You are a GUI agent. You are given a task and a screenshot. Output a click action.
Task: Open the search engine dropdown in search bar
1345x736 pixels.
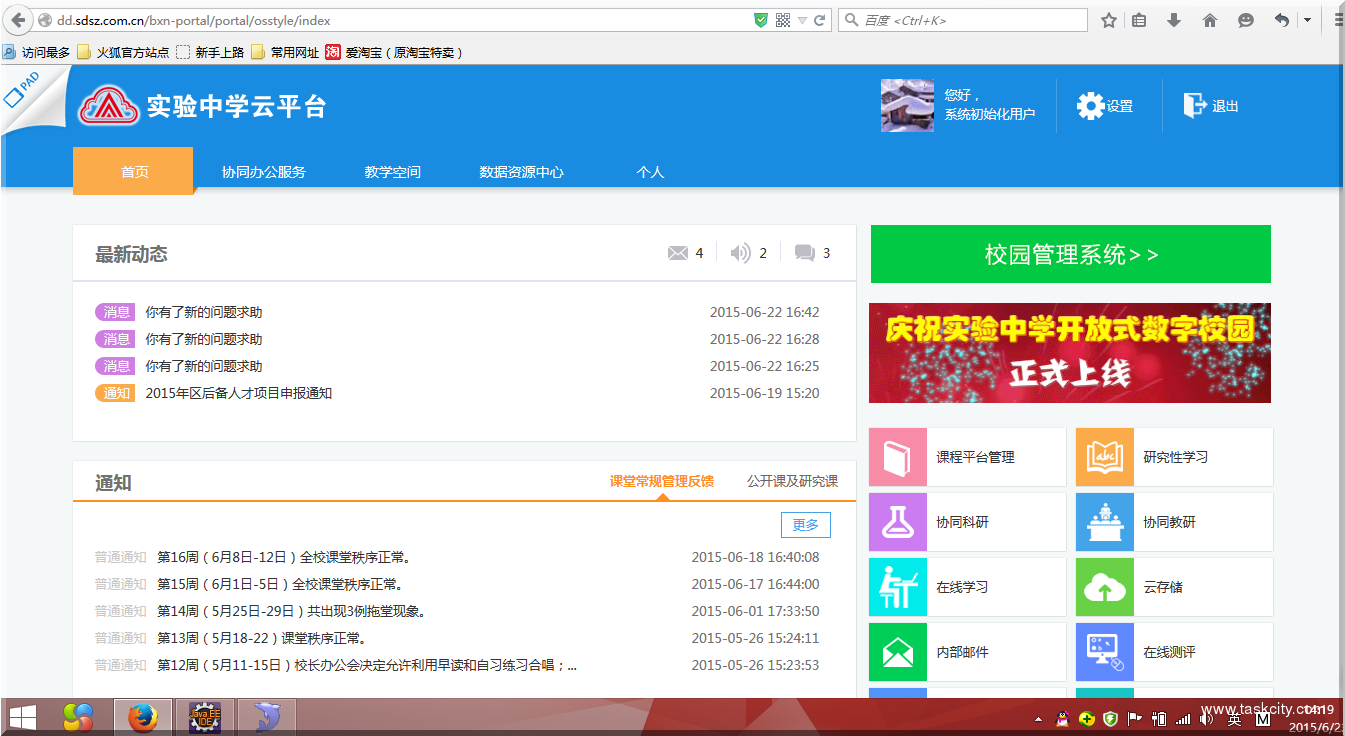tap(851, 19)
